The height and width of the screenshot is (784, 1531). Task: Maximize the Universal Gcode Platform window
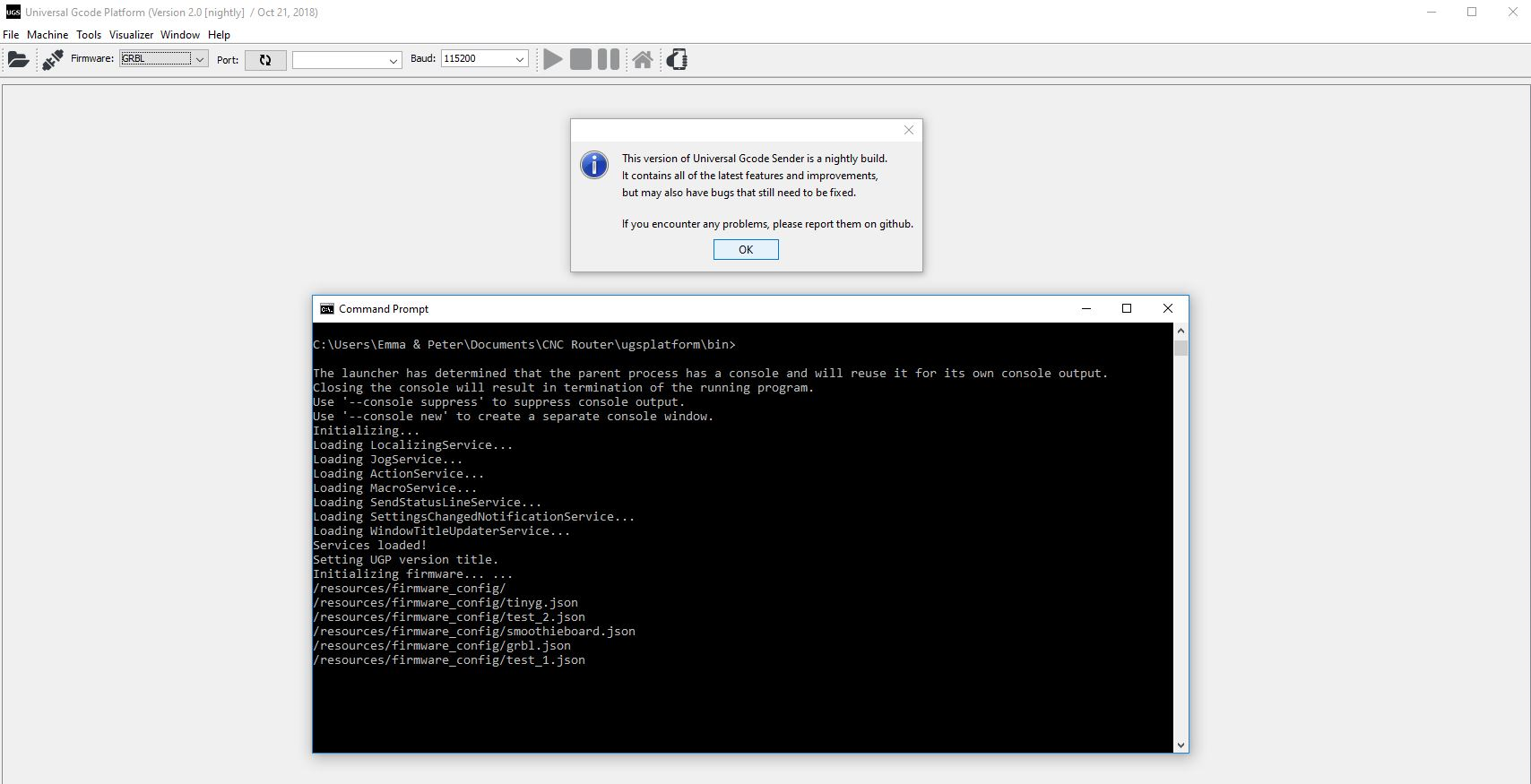click(1472, 12)
